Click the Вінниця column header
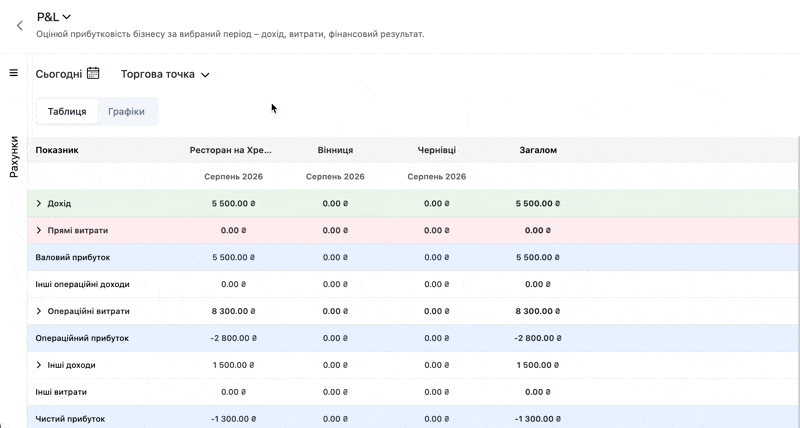Viewport: 800px width, 428px height. [x=335, y=150]
